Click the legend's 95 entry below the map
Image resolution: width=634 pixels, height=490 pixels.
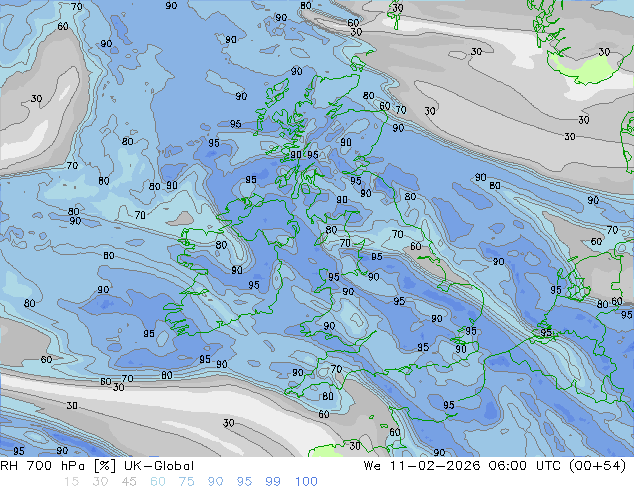pos(244,482)
